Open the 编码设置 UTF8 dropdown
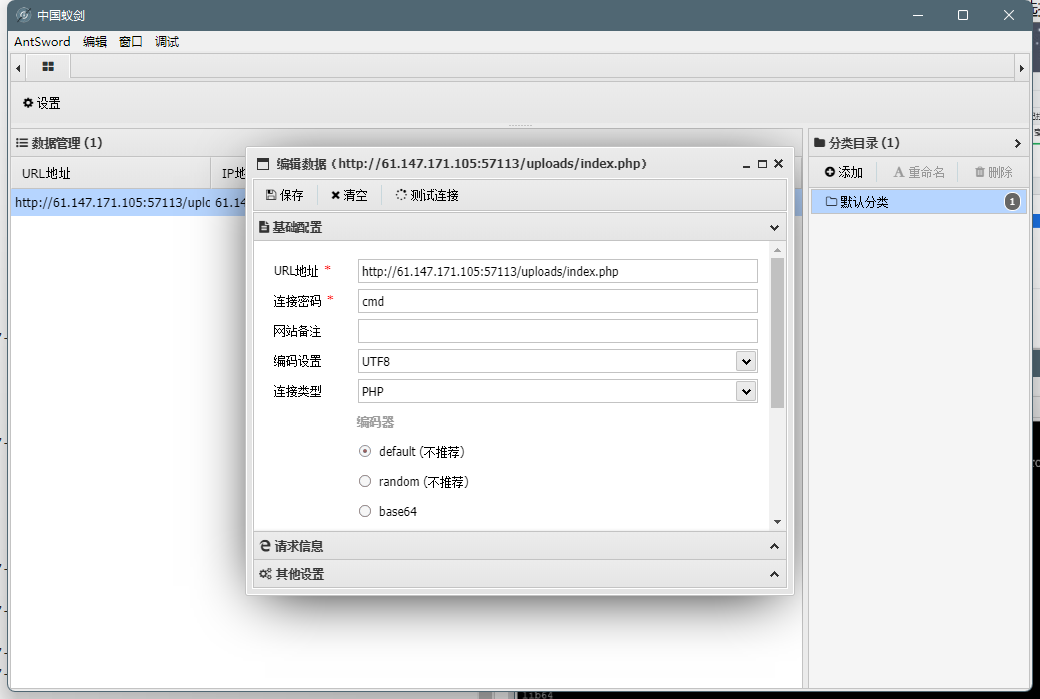The height and width of the screenshot is (699, 1040). pos(746,361)
